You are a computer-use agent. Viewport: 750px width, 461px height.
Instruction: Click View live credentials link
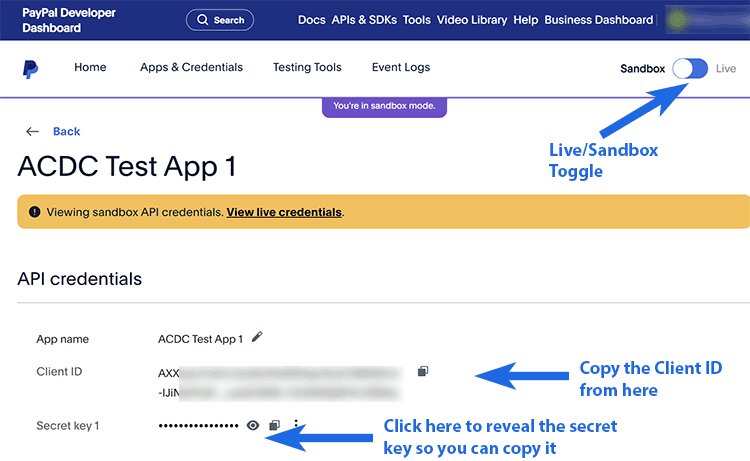(284, 212)
